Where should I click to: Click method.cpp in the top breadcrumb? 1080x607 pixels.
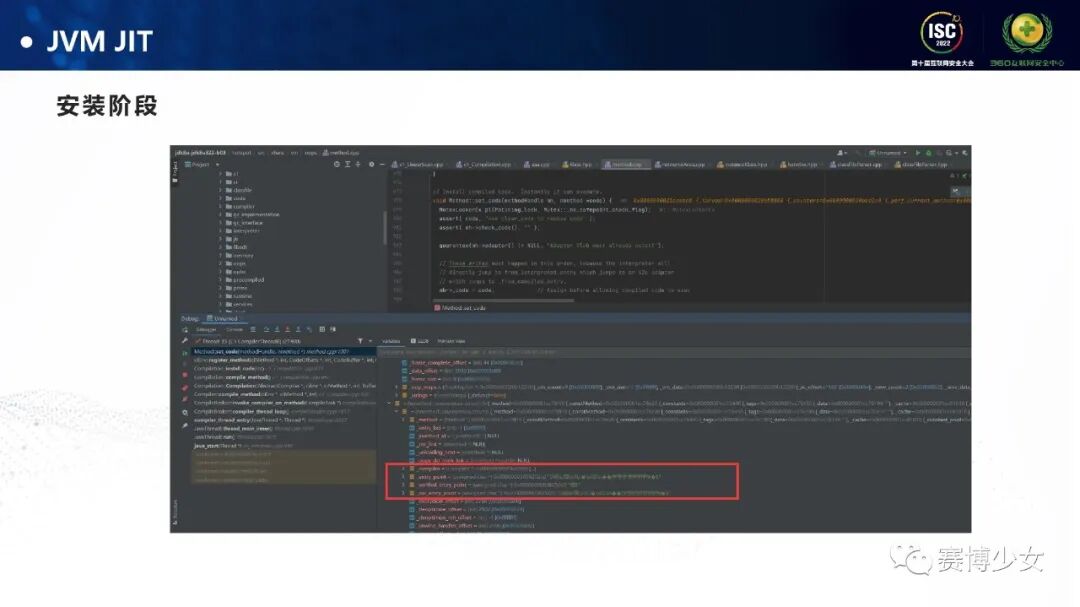pos(341,153)
